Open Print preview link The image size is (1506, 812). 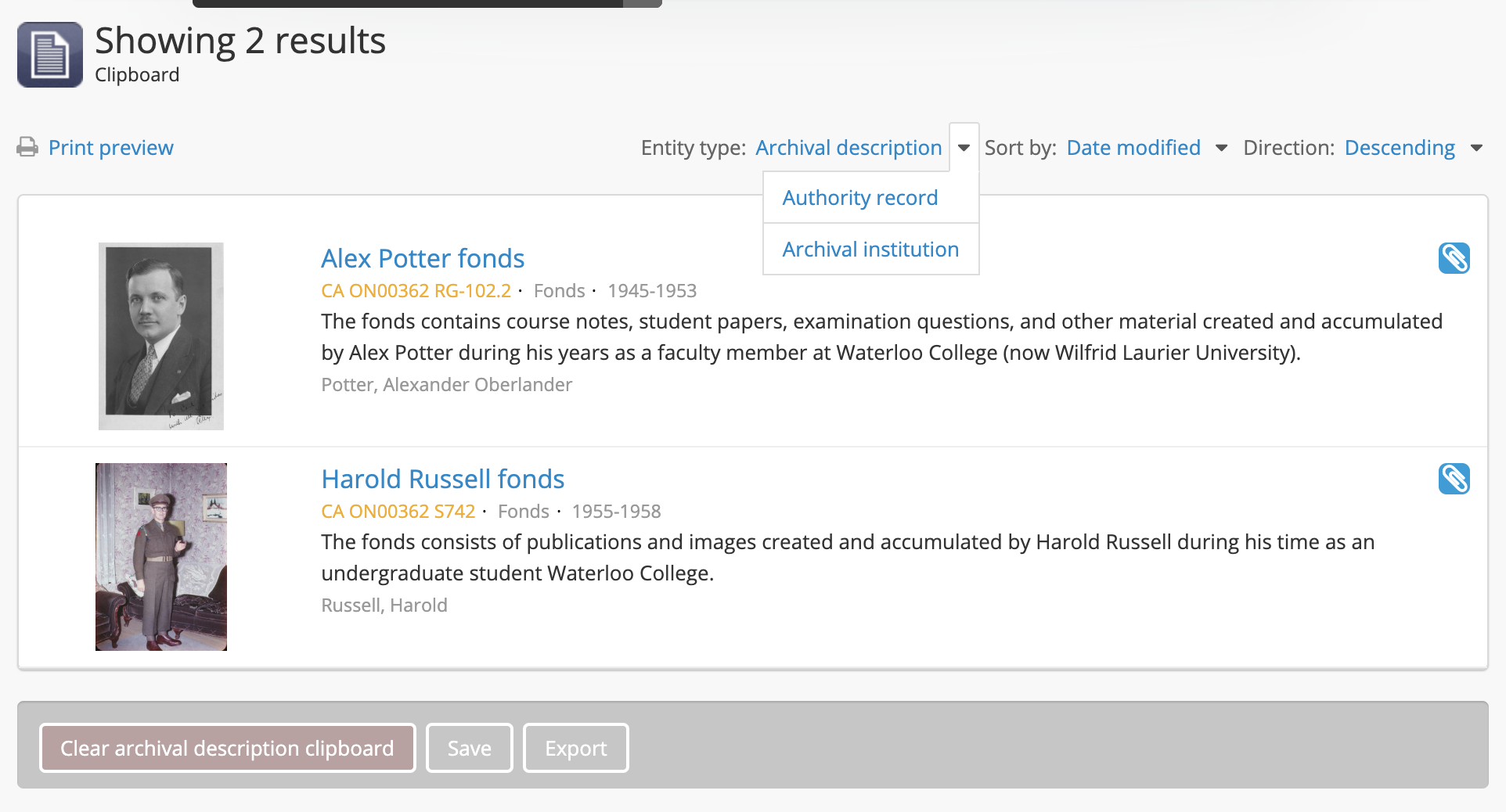(x=110, y=148)
